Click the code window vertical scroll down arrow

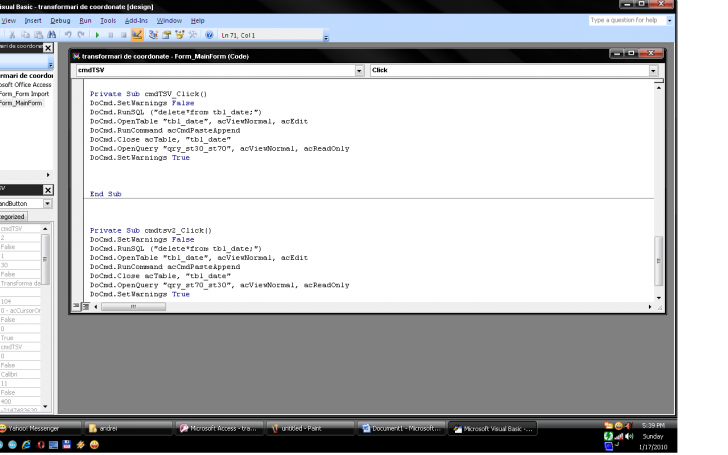(x=658, y=298)
